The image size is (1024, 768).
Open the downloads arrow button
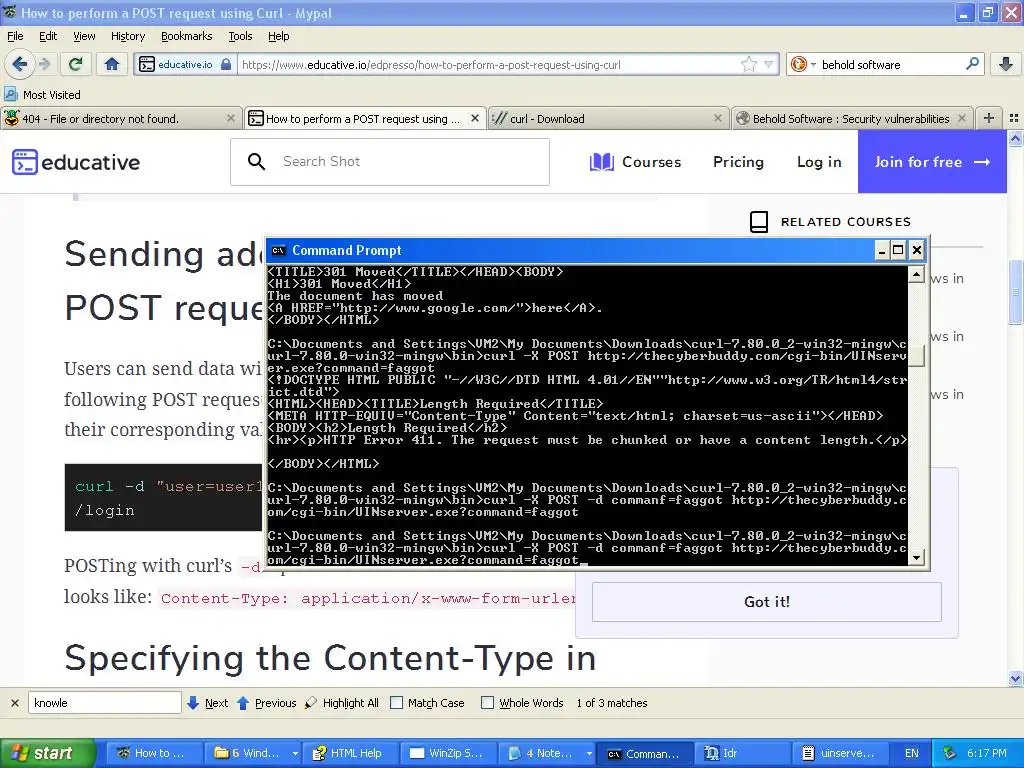coord(1006,64)
